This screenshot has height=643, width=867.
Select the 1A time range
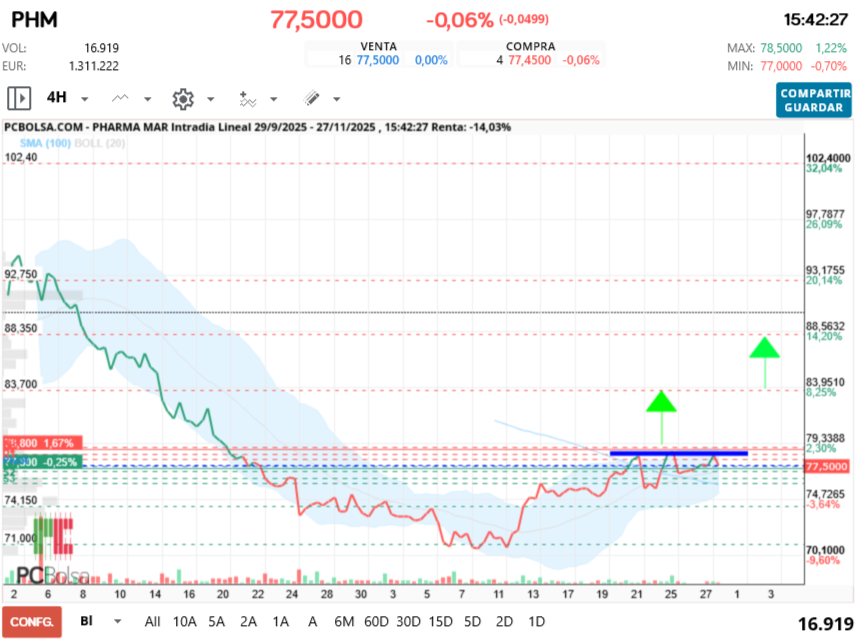click(281, 621)
